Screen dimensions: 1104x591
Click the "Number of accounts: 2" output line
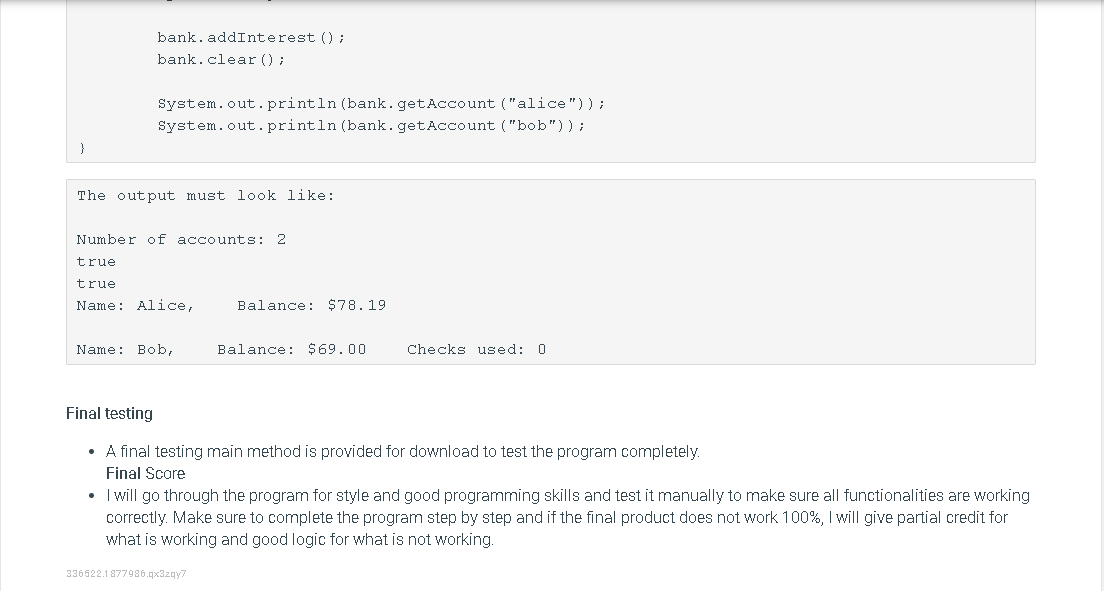point(181,239)
